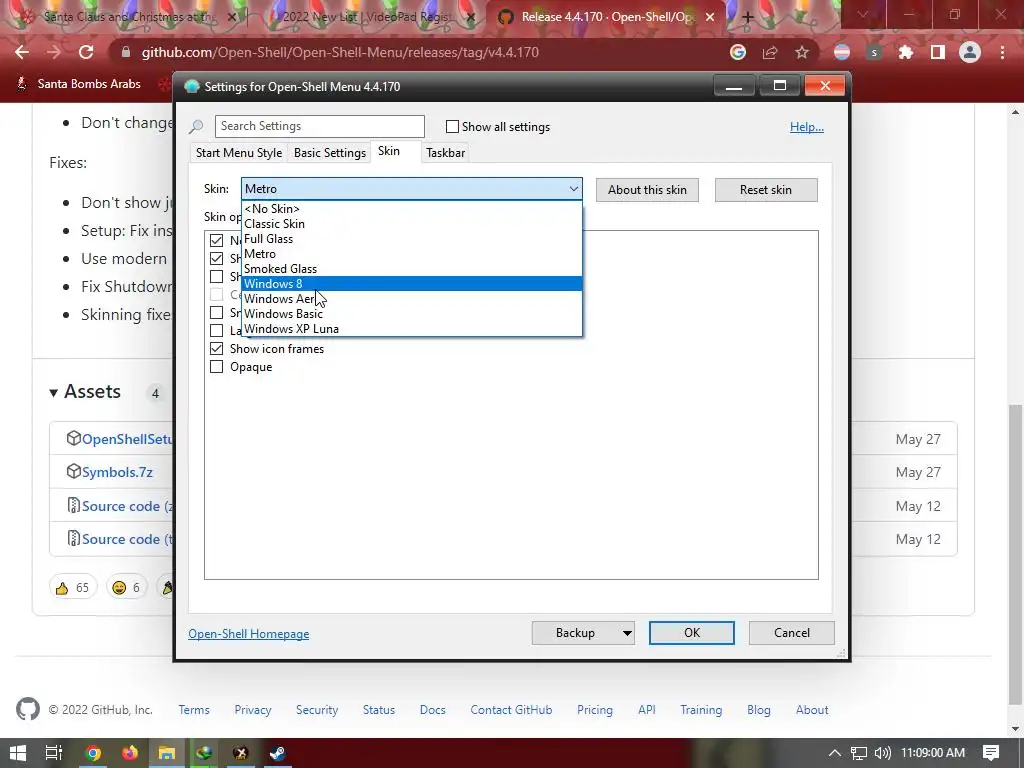Toggle the second checked skin option checkbox
1024x768 pixels.
point(216,259)
